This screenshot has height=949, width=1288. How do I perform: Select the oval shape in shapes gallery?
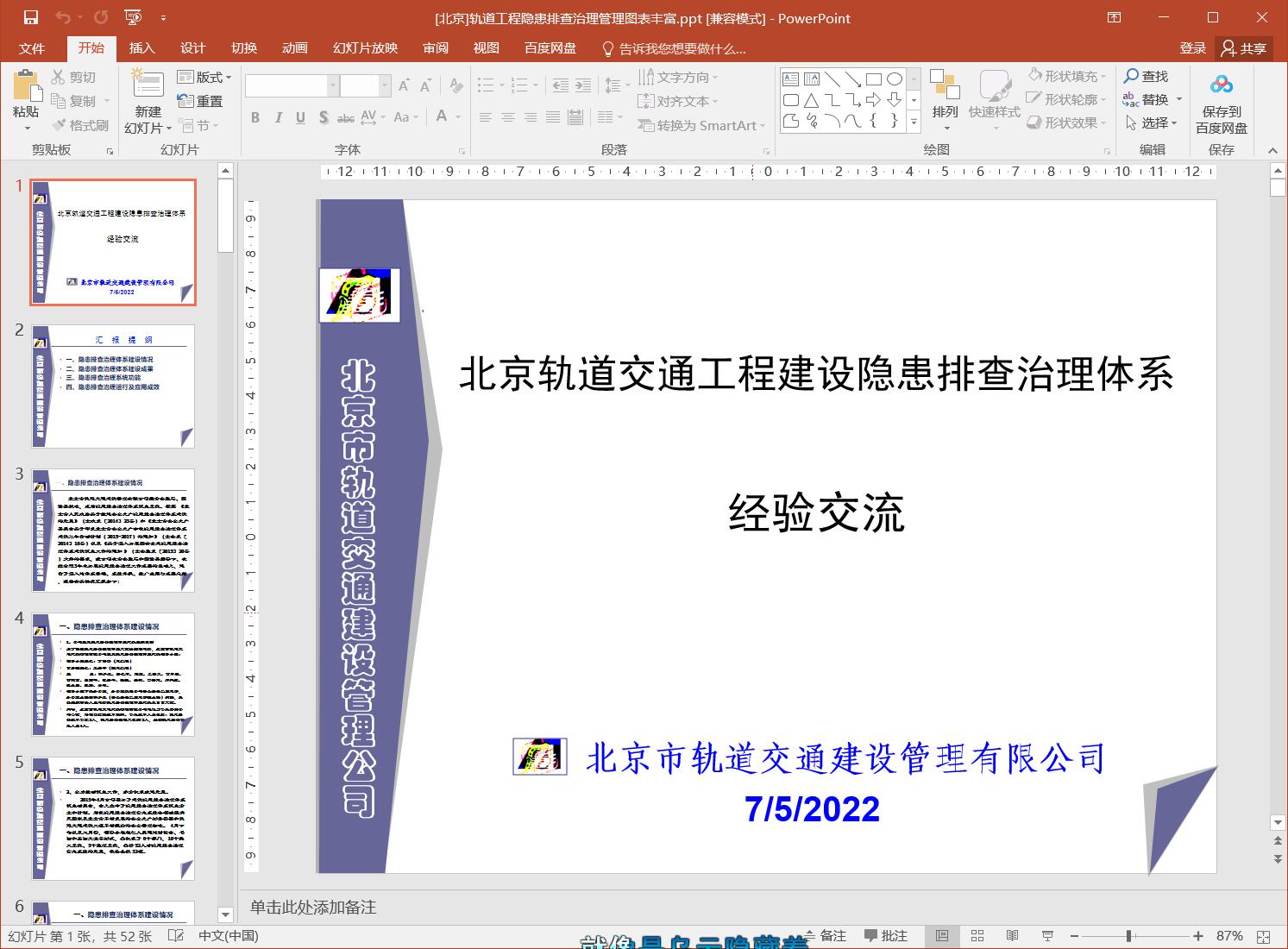point(895,79)
